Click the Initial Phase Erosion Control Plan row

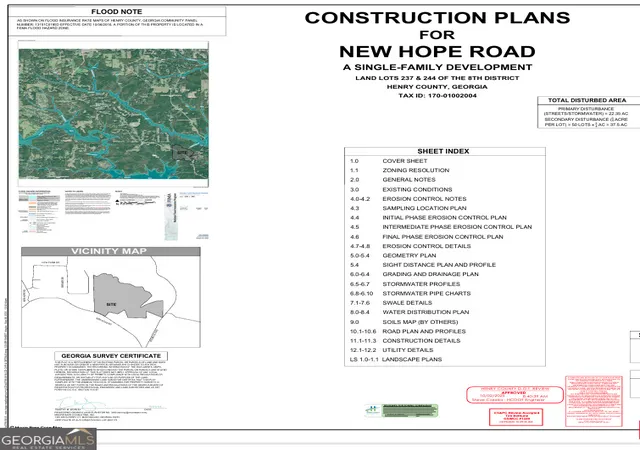(428, 218)
